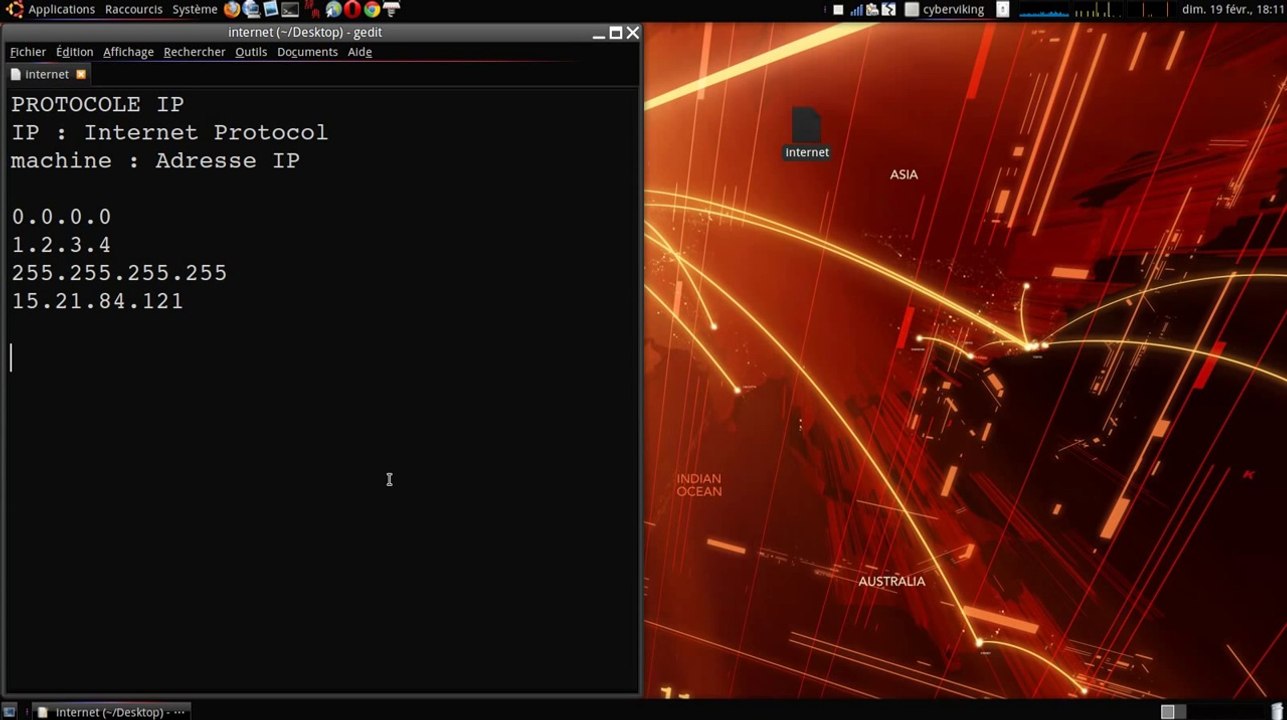Click the text '0.0.0.0'
This screenshot has width=1287, height=720.
(61, 217)
